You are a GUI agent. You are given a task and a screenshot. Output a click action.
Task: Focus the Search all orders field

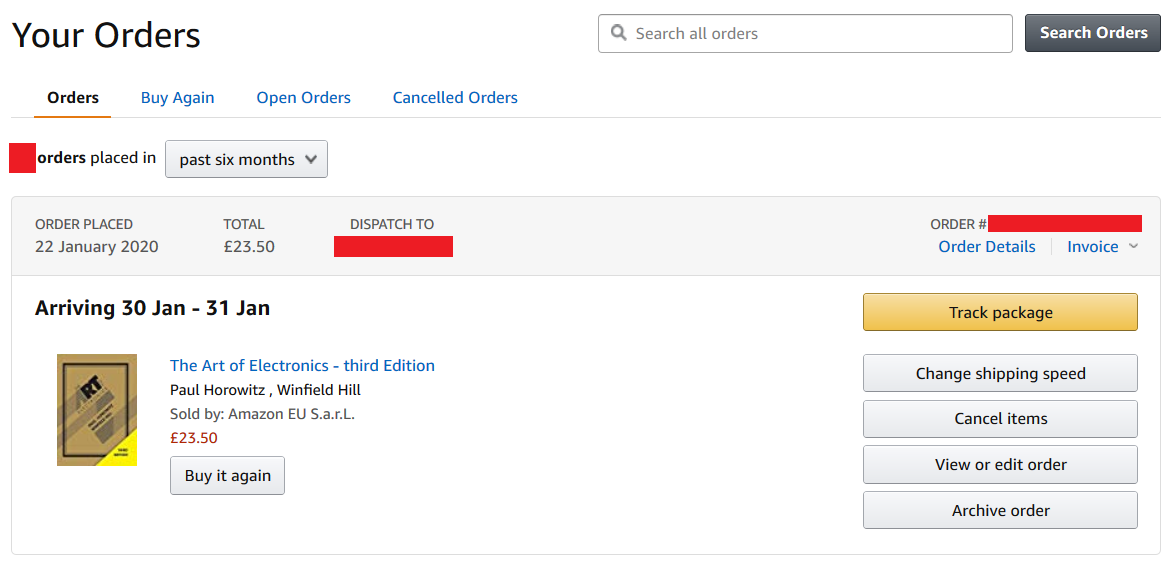pos(805,33)
